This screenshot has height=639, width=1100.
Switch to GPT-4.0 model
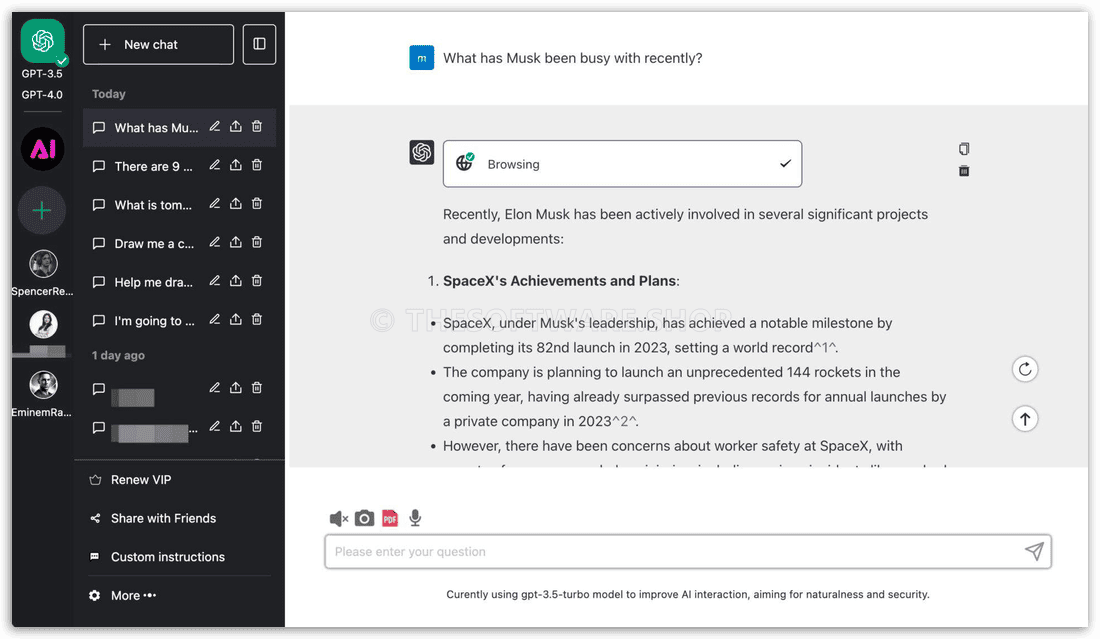pyautogui.click(x=42, y=95)
